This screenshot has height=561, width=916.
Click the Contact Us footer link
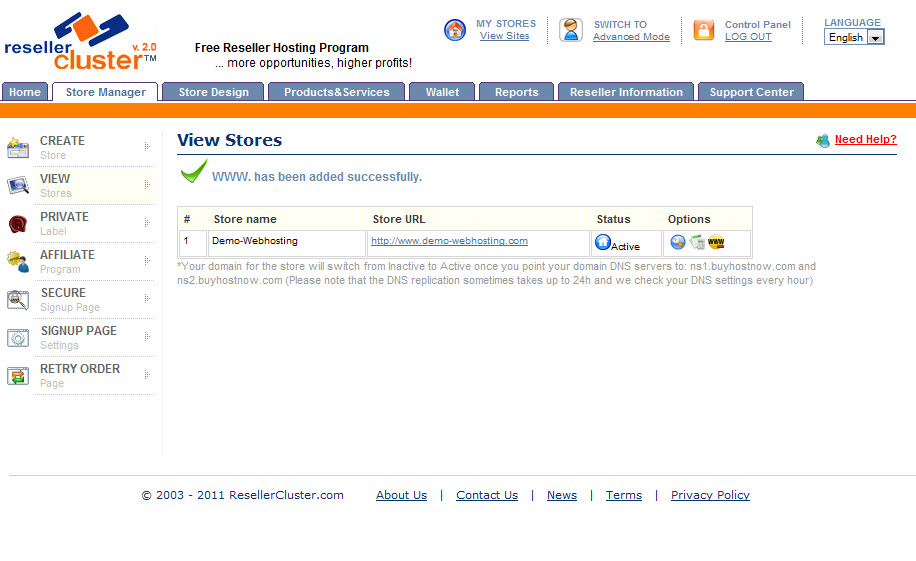(487, 495)
